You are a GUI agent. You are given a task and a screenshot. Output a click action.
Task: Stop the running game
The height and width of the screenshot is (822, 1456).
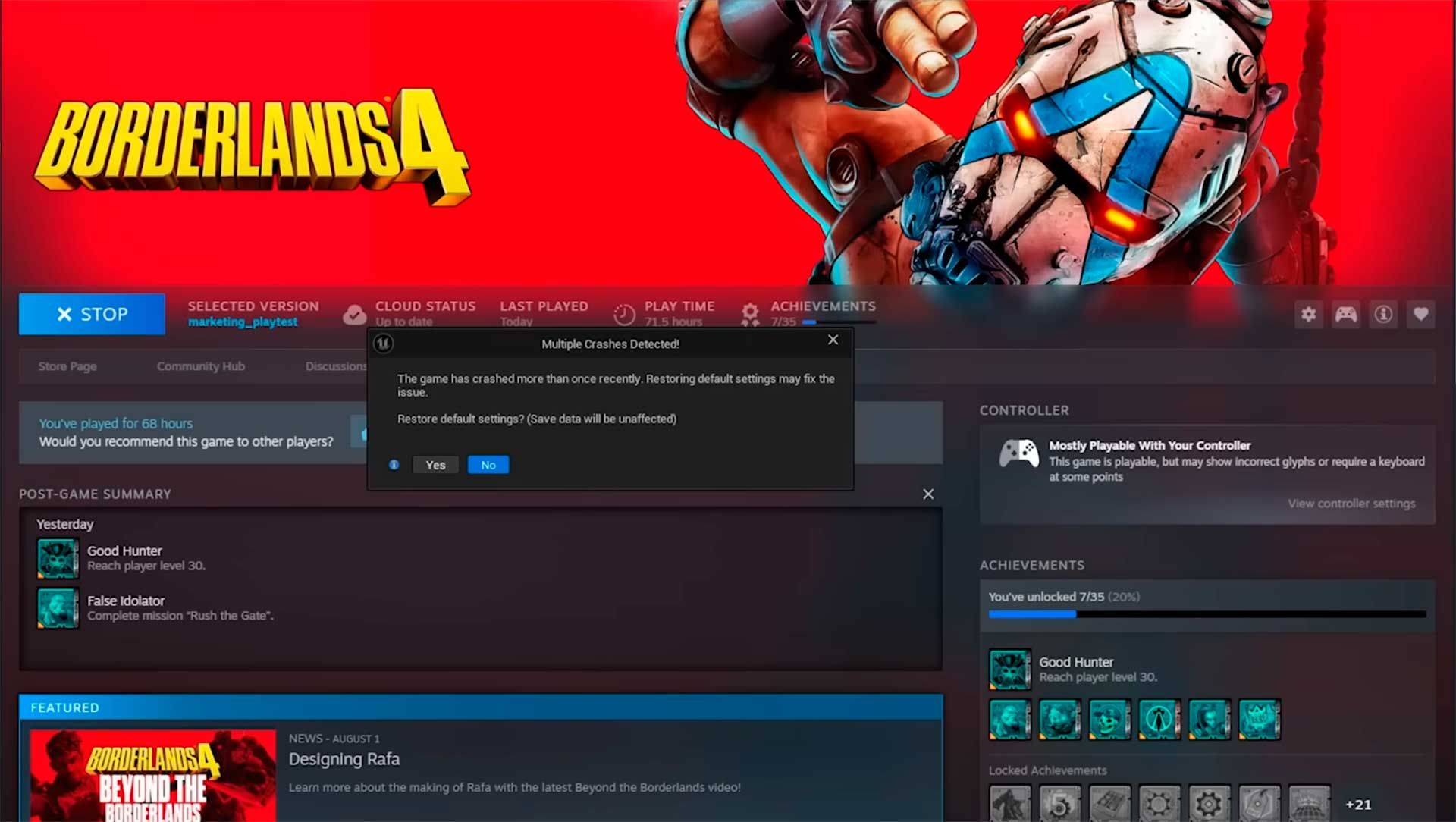[92, 314]
